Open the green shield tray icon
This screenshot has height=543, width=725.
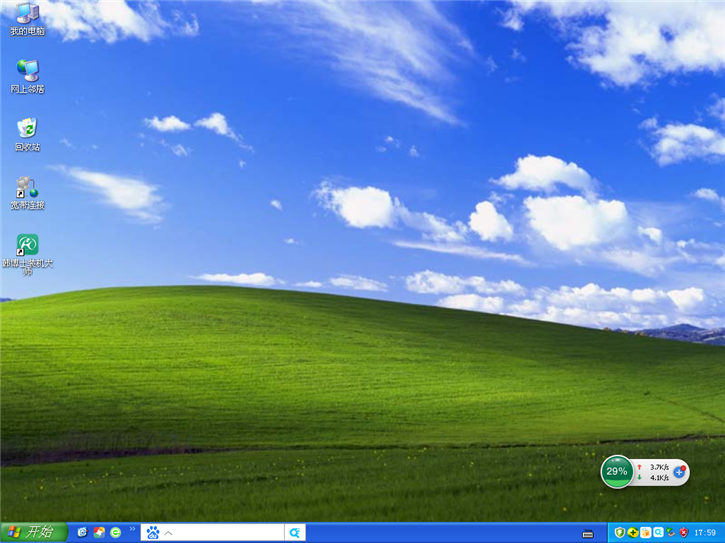(x=620, y=533)
